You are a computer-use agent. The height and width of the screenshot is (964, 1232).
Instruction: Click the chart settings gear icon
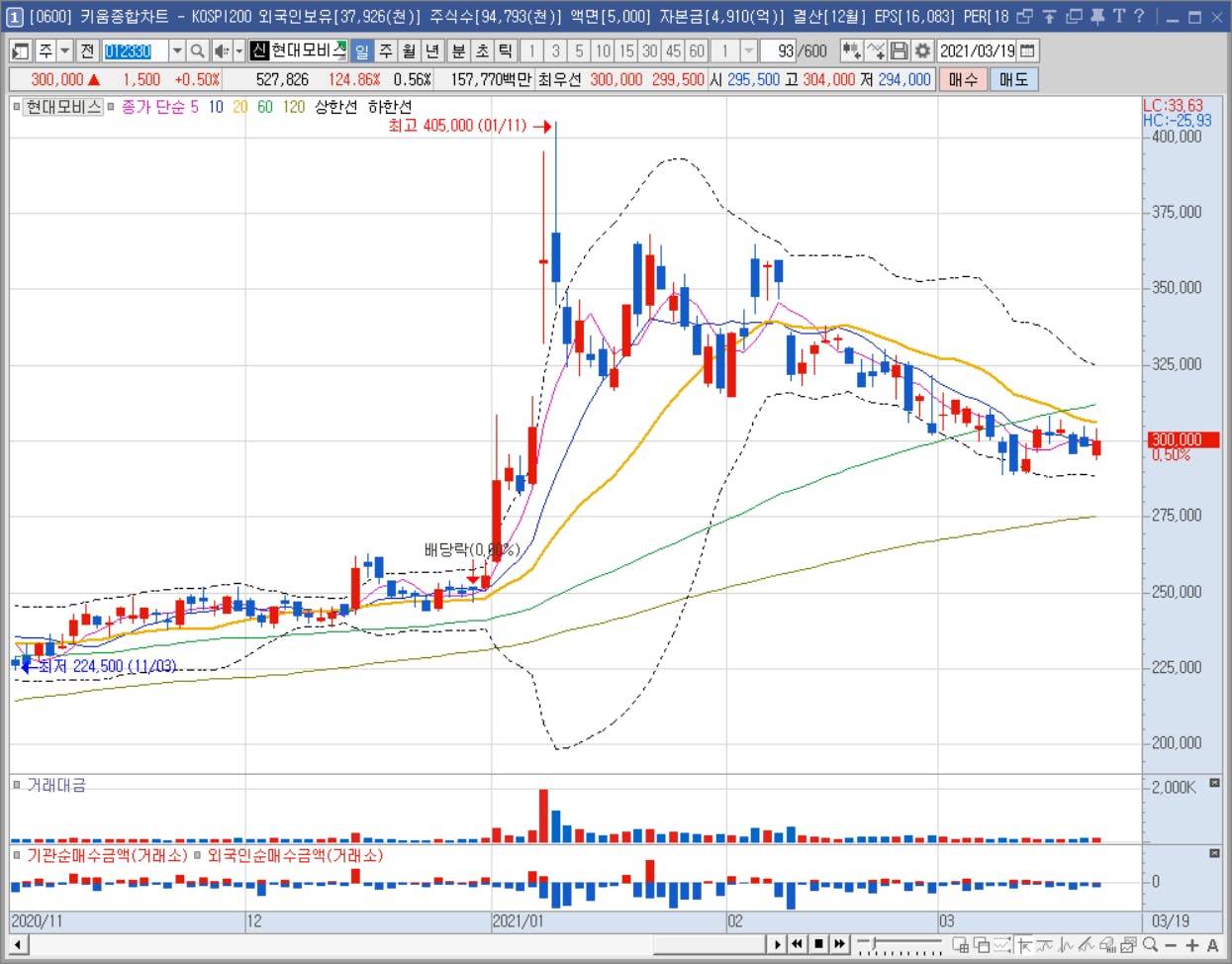click(x=922, y=50)
